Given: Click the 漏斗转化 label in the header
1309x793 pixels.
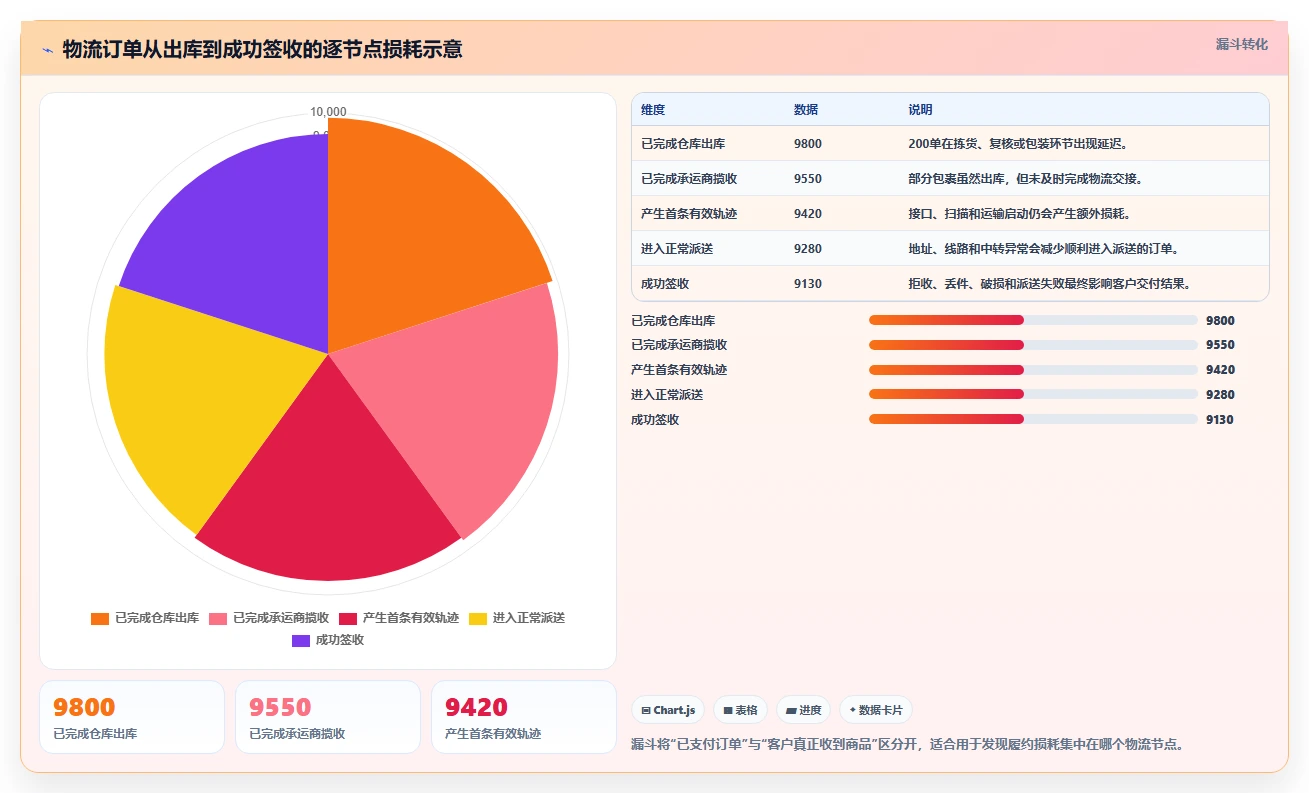Looking at the screenshot, I should 1241,44.
